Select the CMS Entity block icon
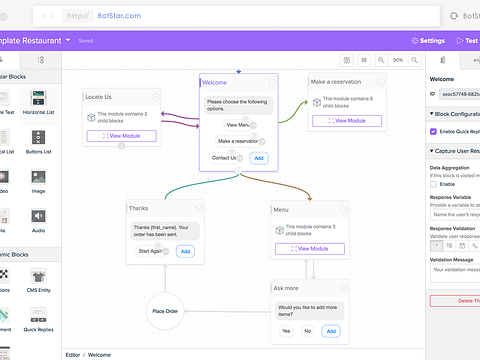The height and width of the screenshot is (360, 480). 38,276
